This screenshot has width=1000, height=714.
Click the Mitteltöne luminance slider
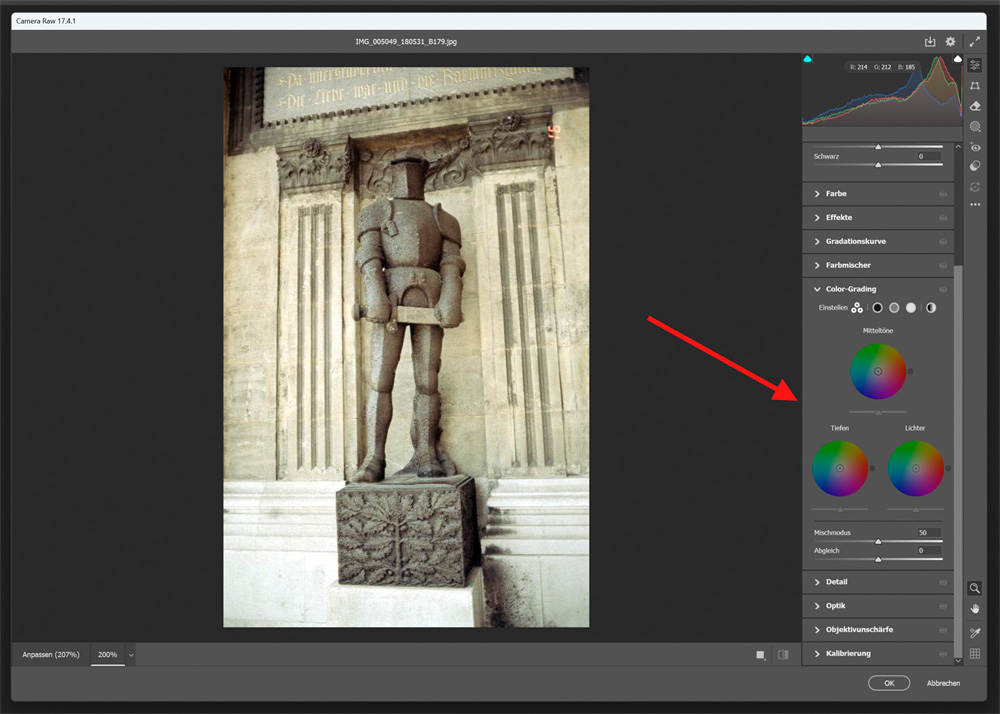tap(878, 412)
